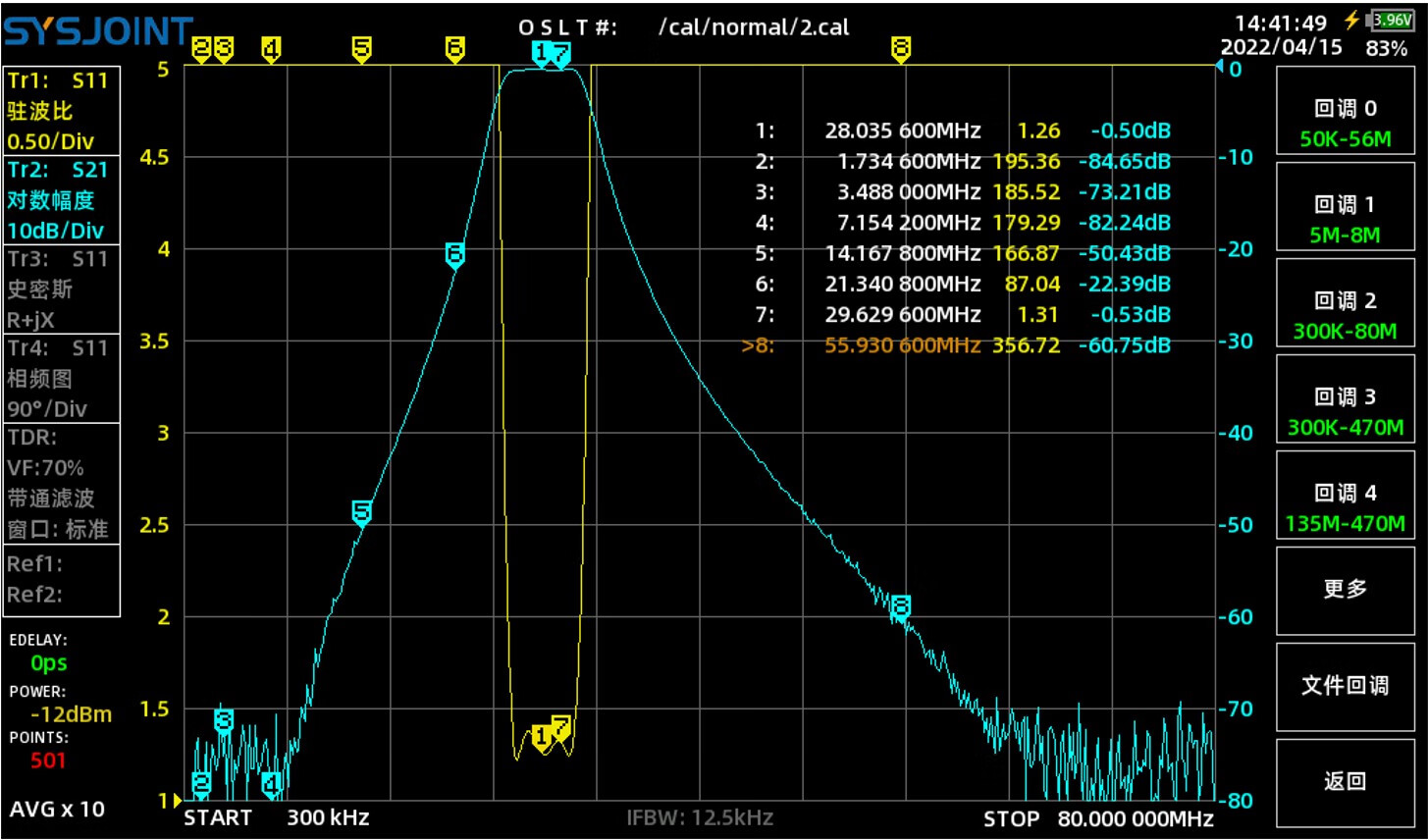This screenshot has height=840, width=1428.
Task: Select cyan marker 3 near the noise floor
Action: [x=224, y=720]
